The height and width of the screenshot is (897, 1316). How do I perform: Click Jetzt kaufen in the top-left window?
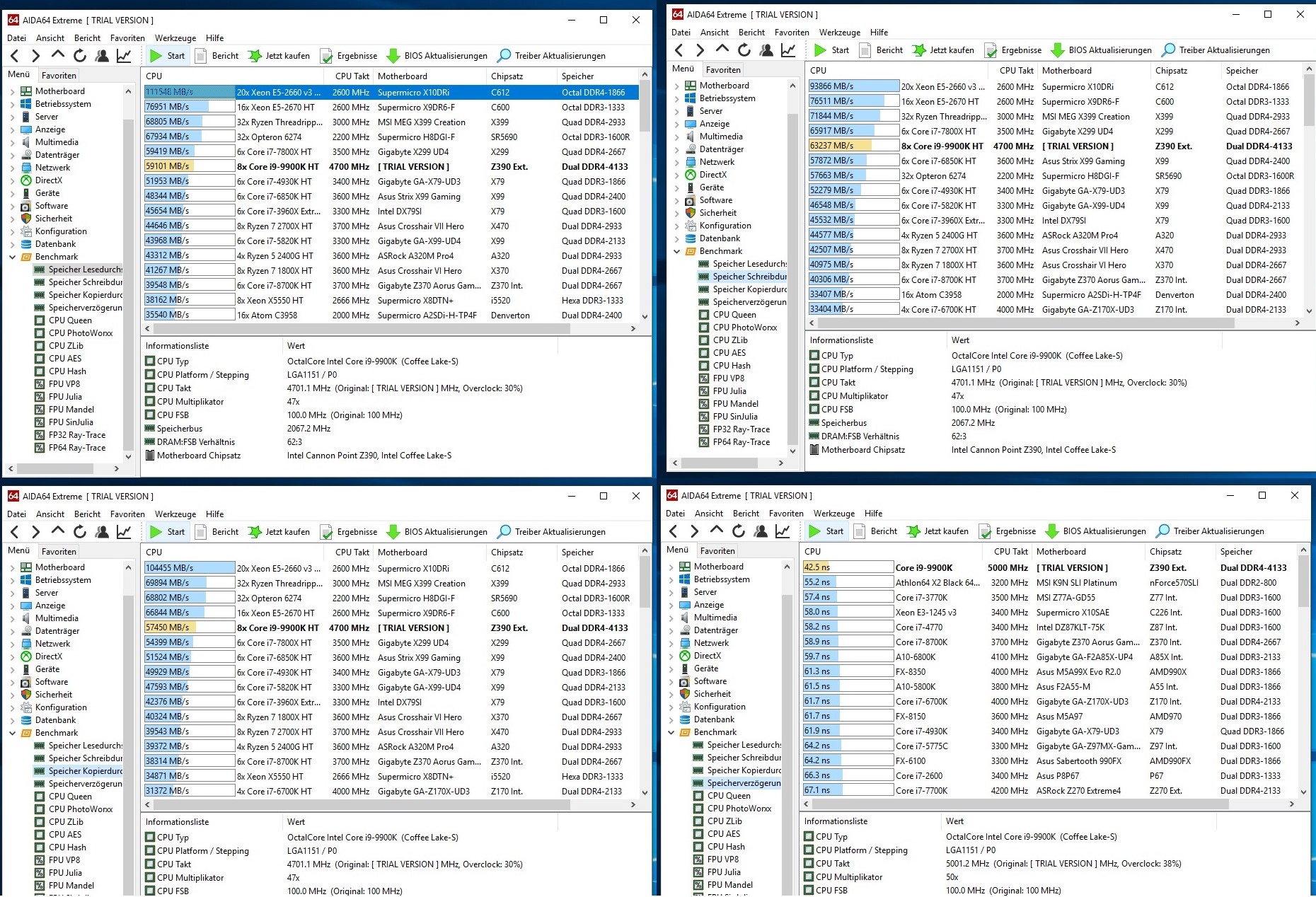coord(279,56)
